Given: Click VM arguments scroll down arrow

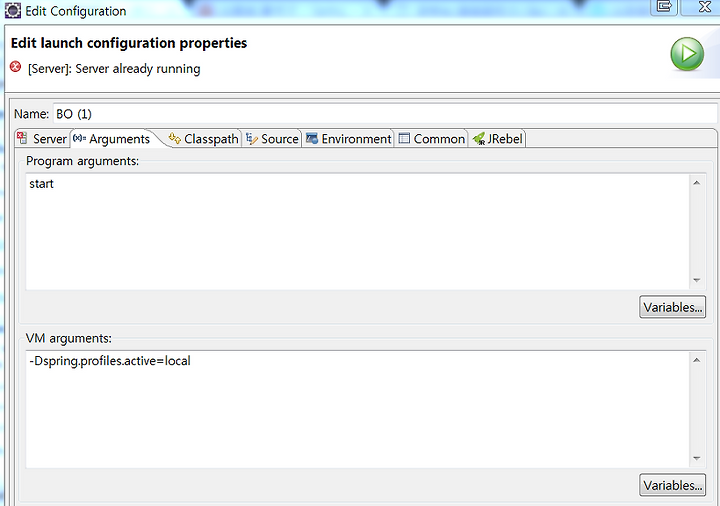Looking at the screenshot, I should 697,458.
